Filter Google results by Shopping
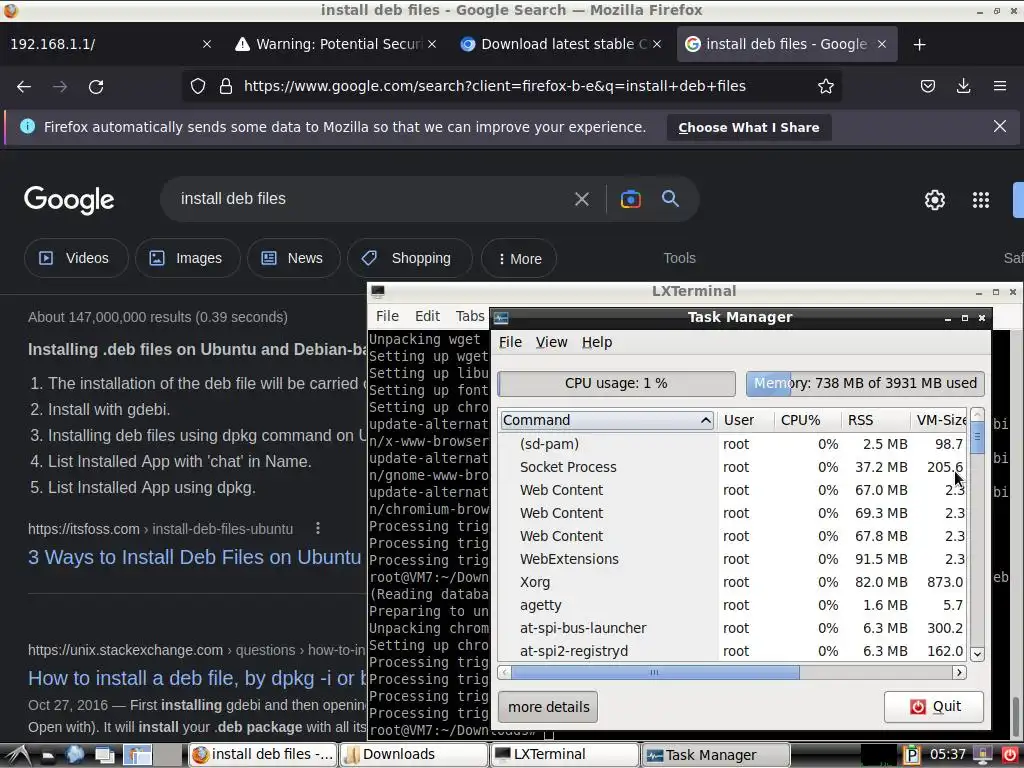 pyautogui.click(x=409, y=258)
